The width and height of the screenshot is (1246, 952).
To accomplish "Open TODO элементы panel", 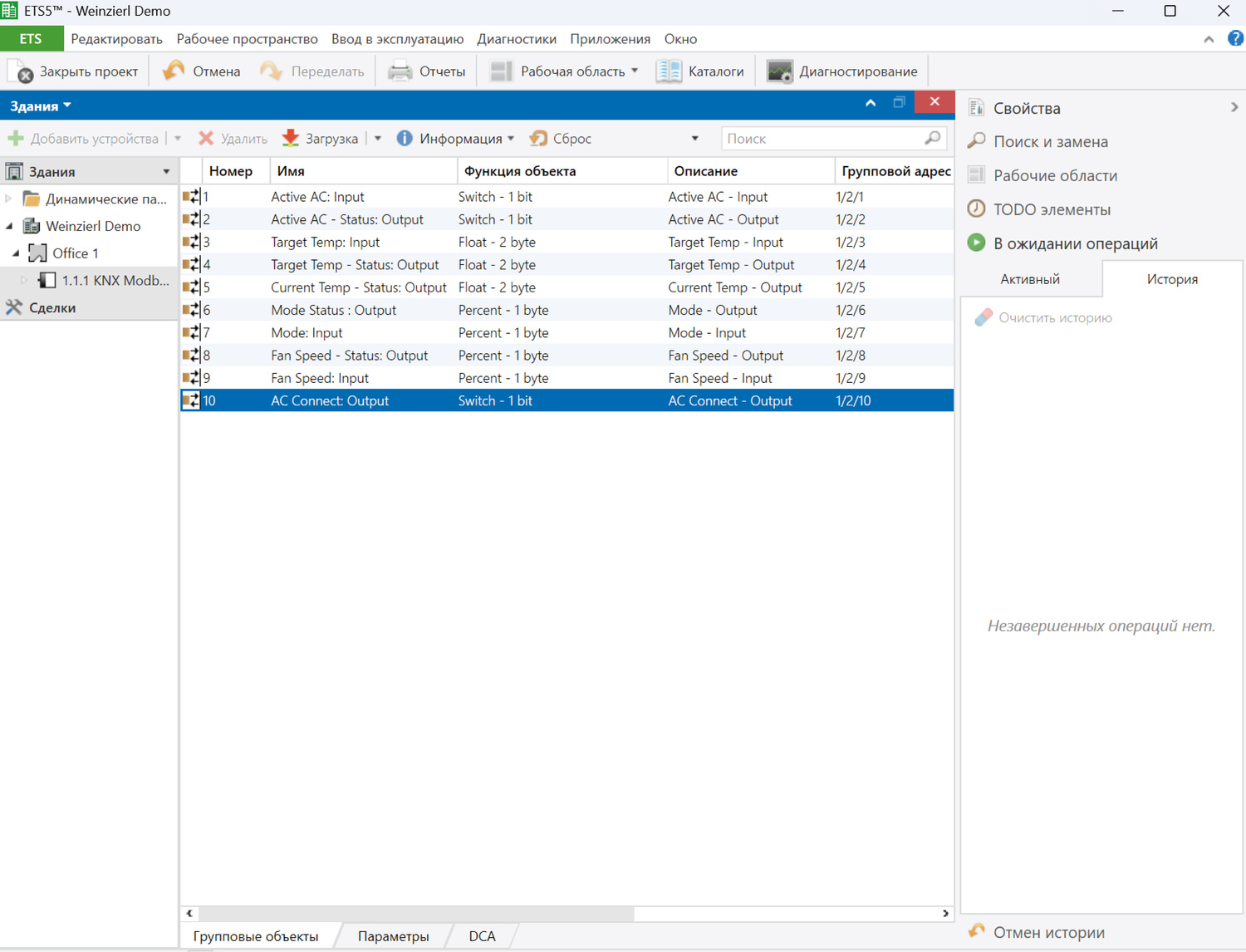I will point(1051,209).
